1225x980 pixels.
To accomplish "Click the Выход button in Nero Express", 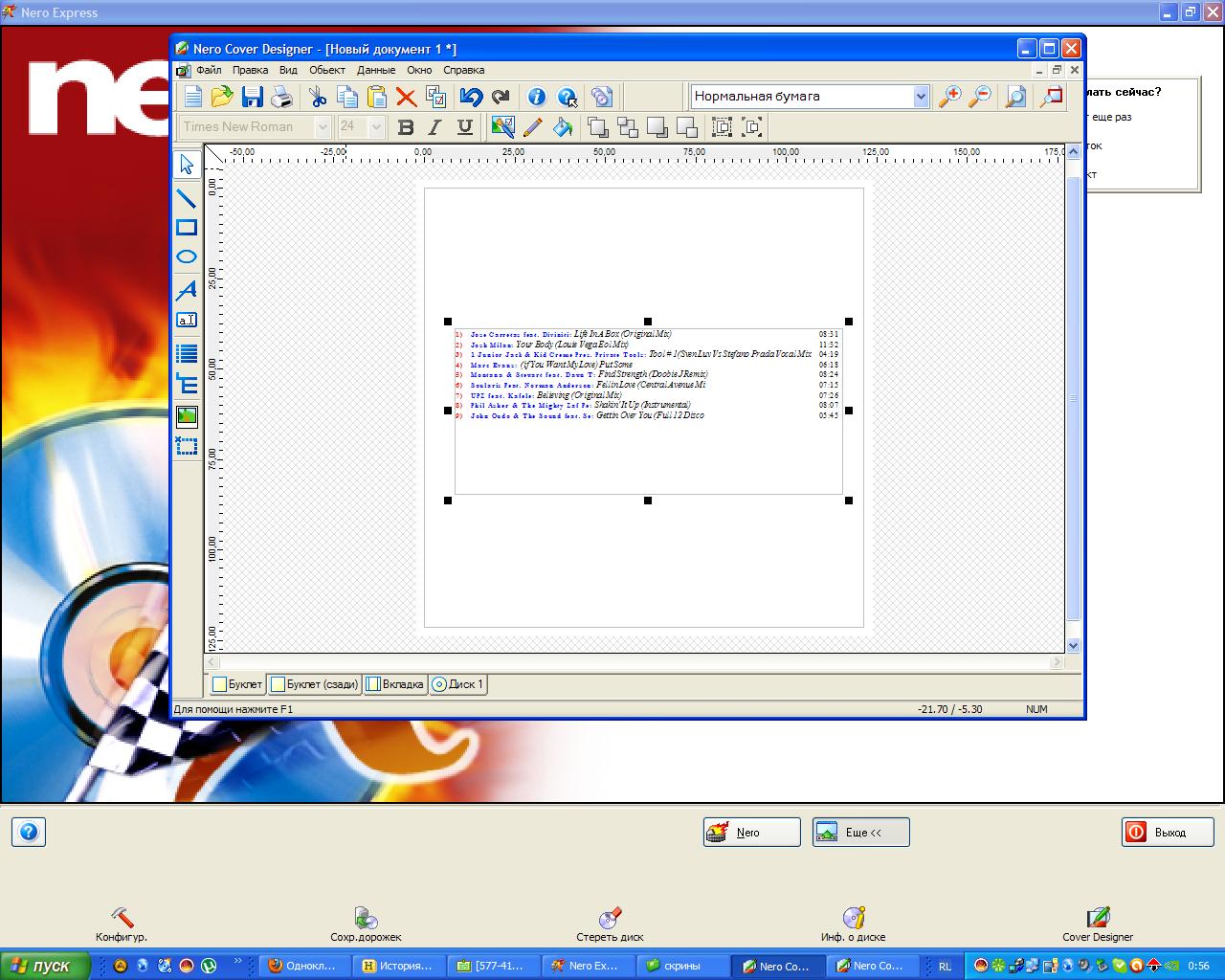I will point(1168,833).
